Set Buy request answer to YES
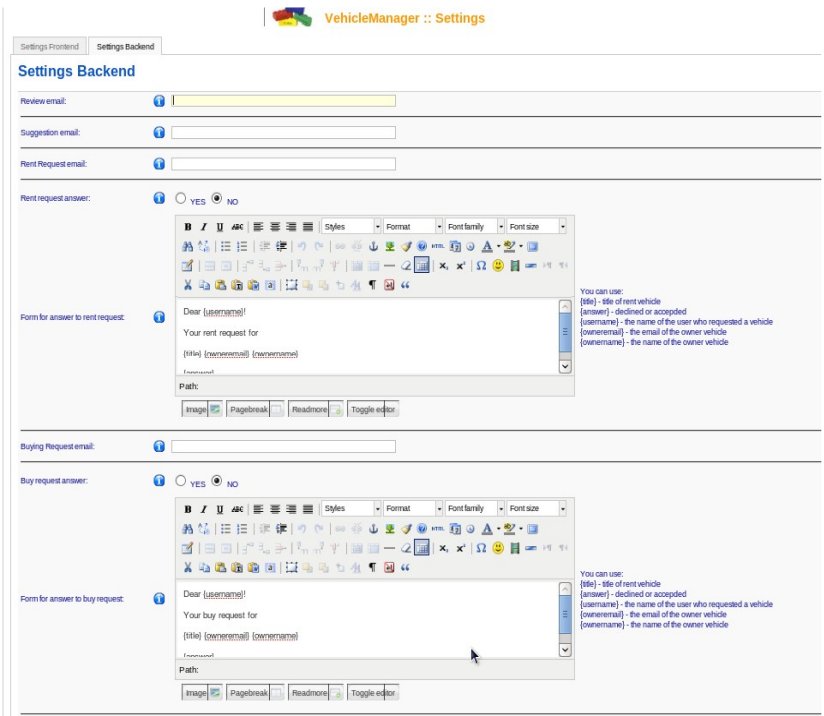The height and width of the screenshot is (716, 824). pyautogui.click(x=181, y=480)
